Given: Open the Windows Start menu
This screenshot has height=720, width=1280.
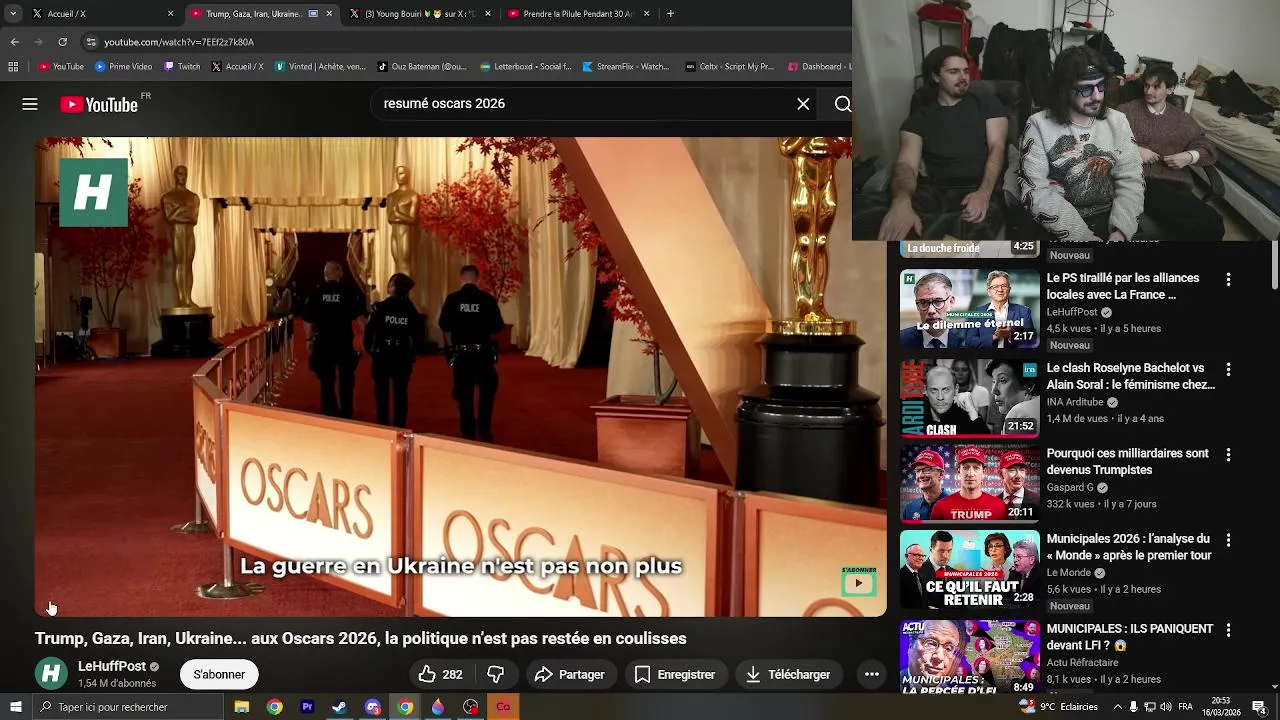Looking at the screenshot, I should point(15,707).
